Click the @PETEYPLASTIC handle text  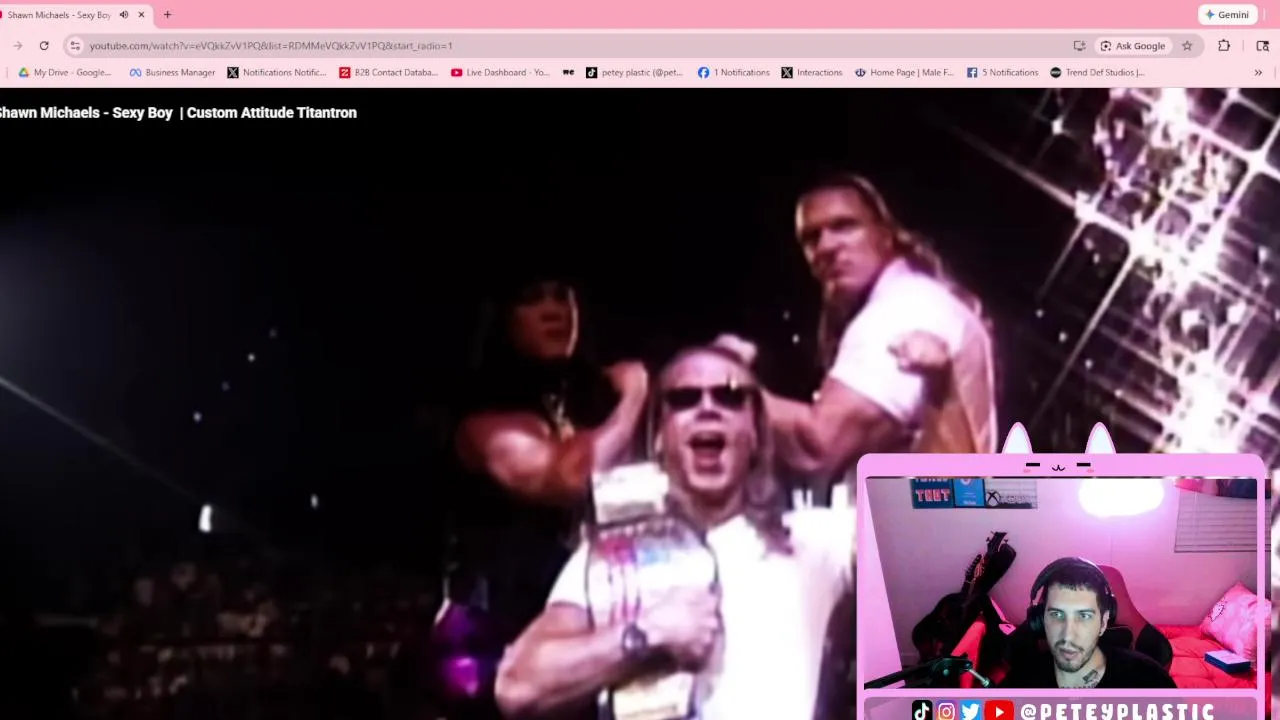point(1117,711)
